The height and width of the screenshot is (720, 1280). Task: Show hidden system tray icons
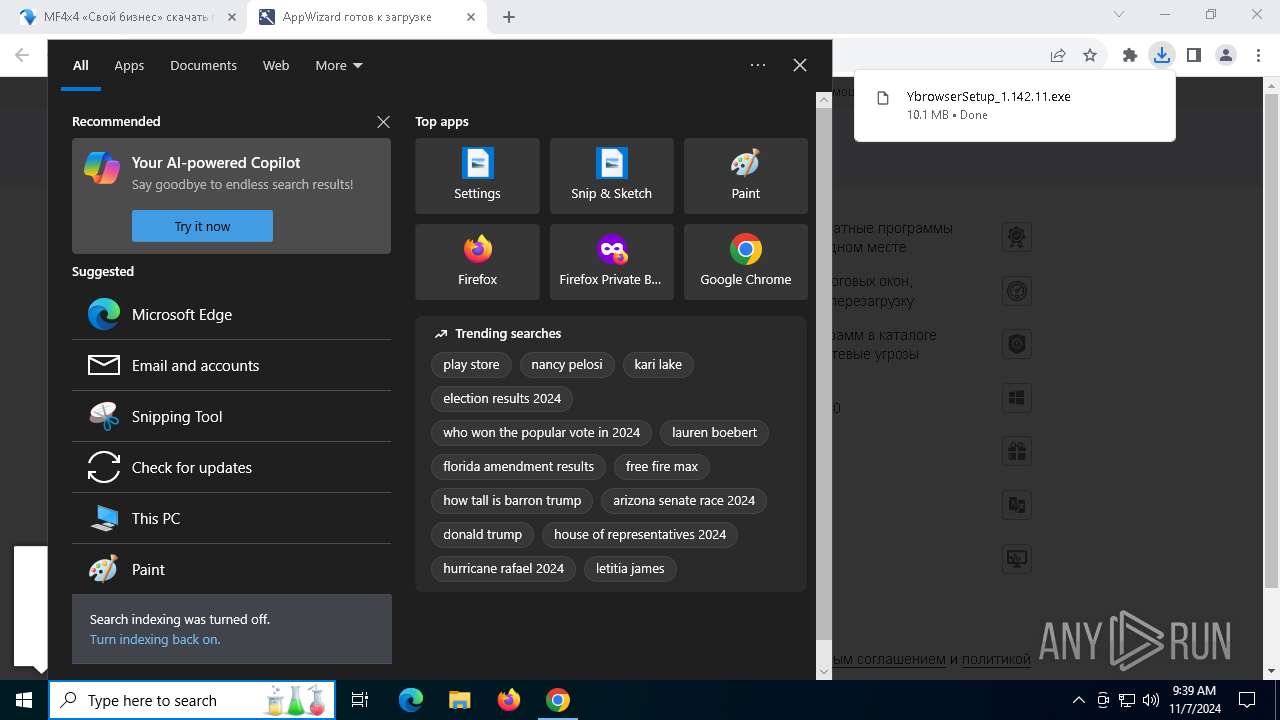pos(1078,700)
